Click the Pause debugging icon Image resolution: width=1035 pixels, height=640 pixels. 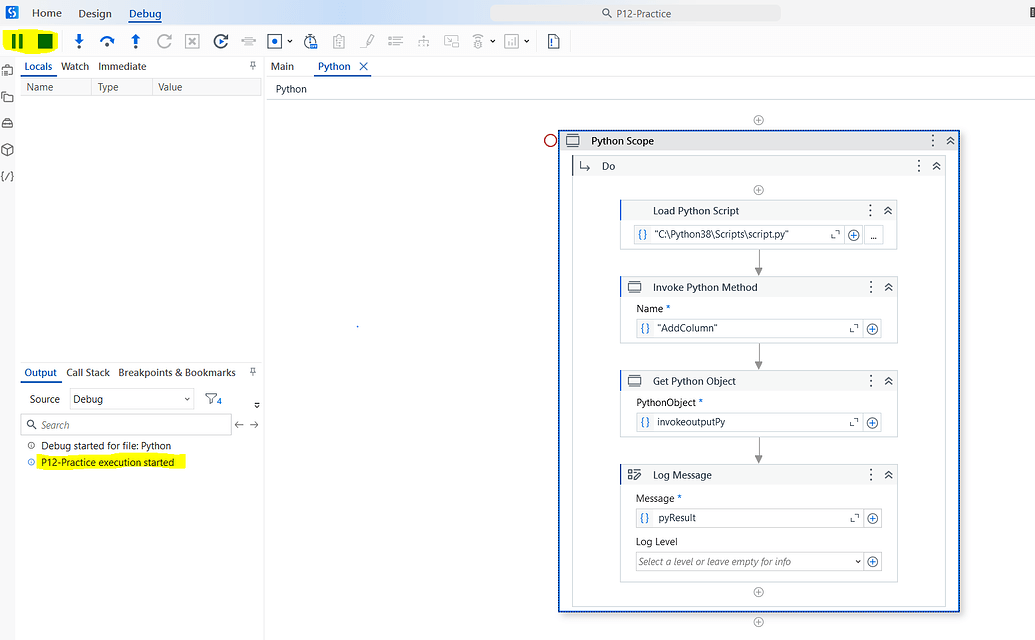(x=17, y=41)
